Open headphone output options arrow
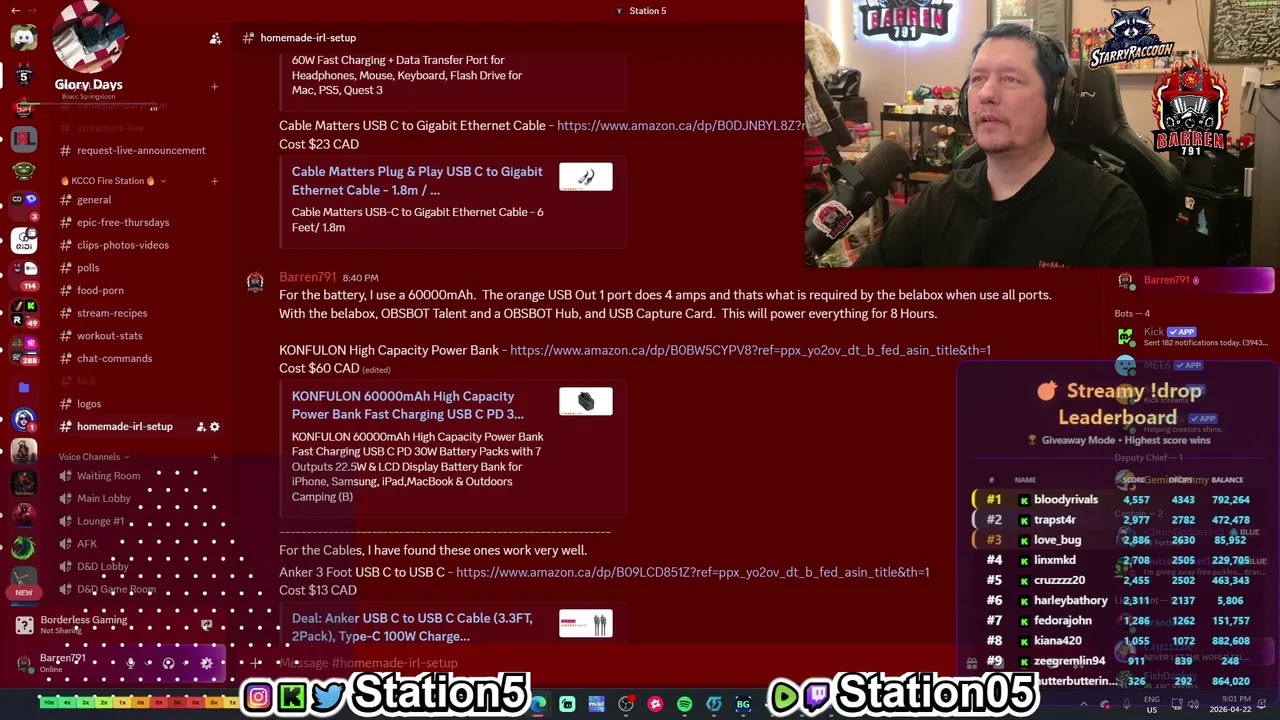Screen dimensions: 1280x720 pos(185,663)
